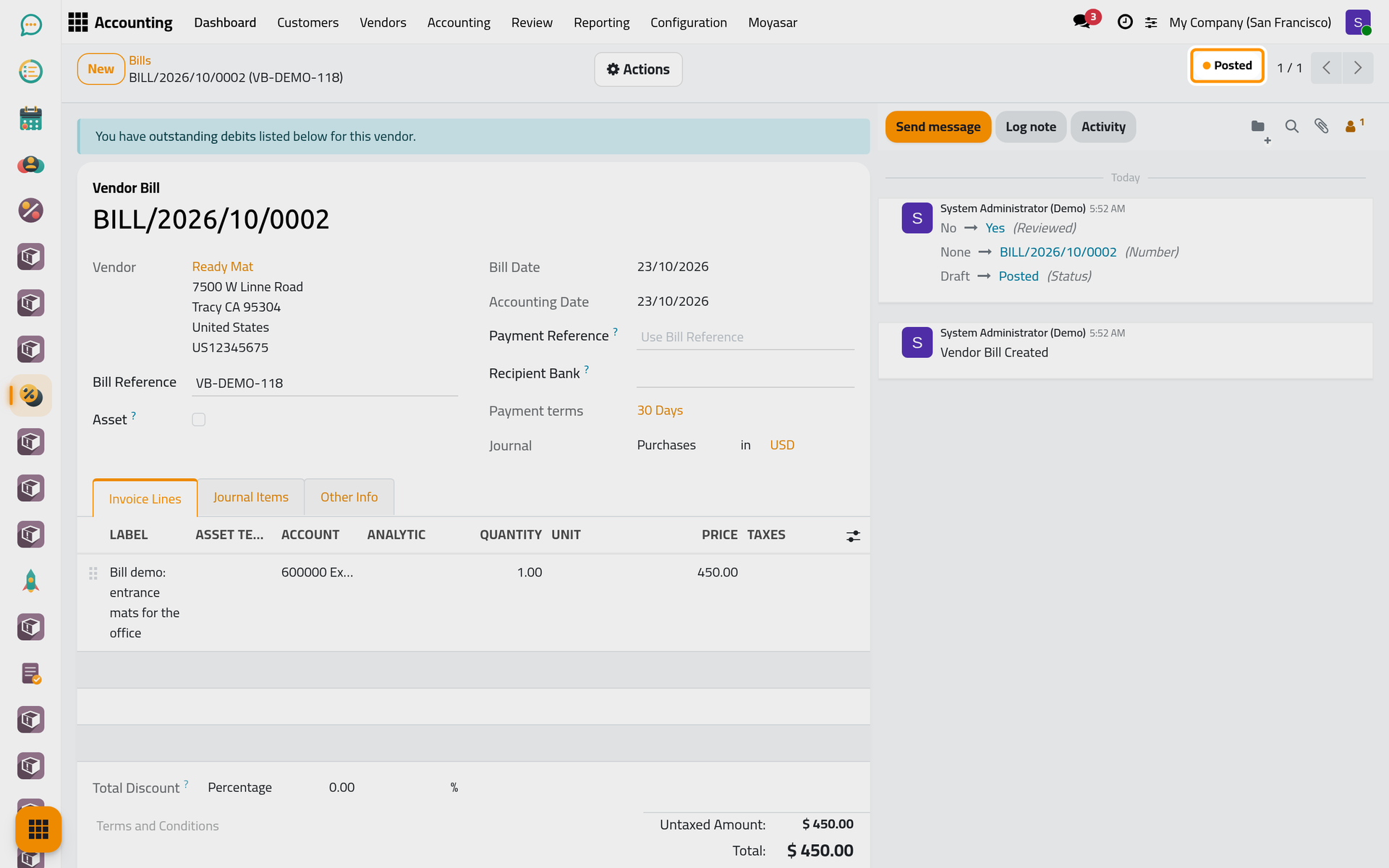Open the column options adjust icon

tap(853, 536)
